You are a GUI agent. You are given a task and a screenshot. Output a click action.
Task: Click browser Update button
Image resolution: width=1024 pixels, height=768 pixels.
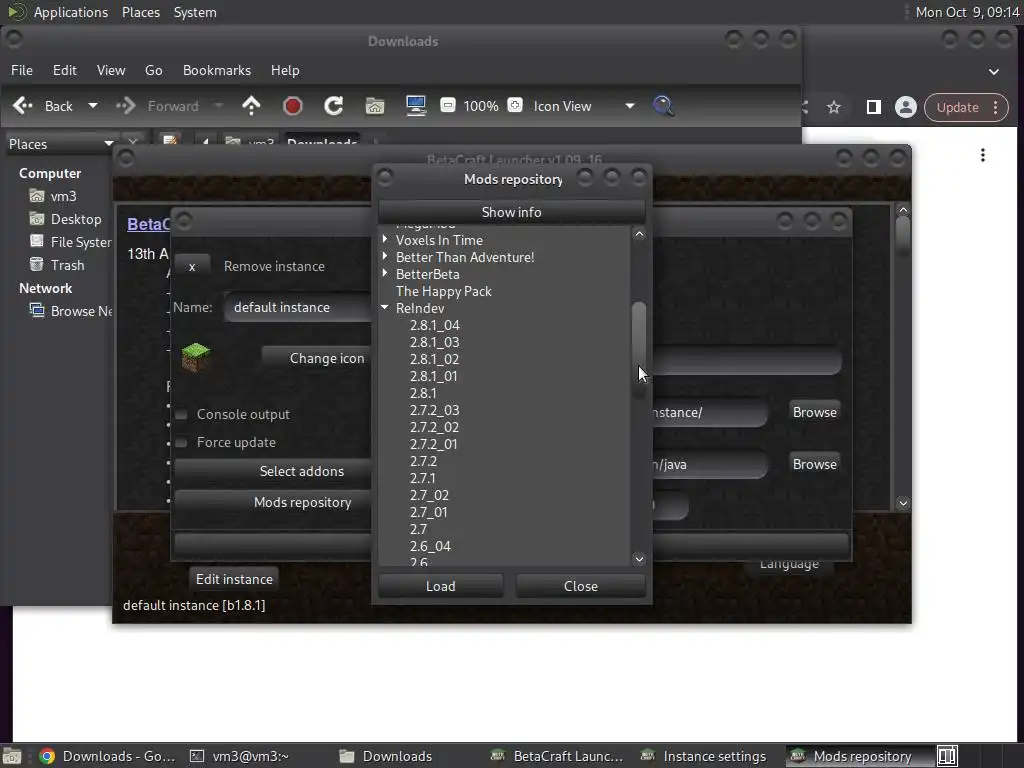click(x=958, y=107)
